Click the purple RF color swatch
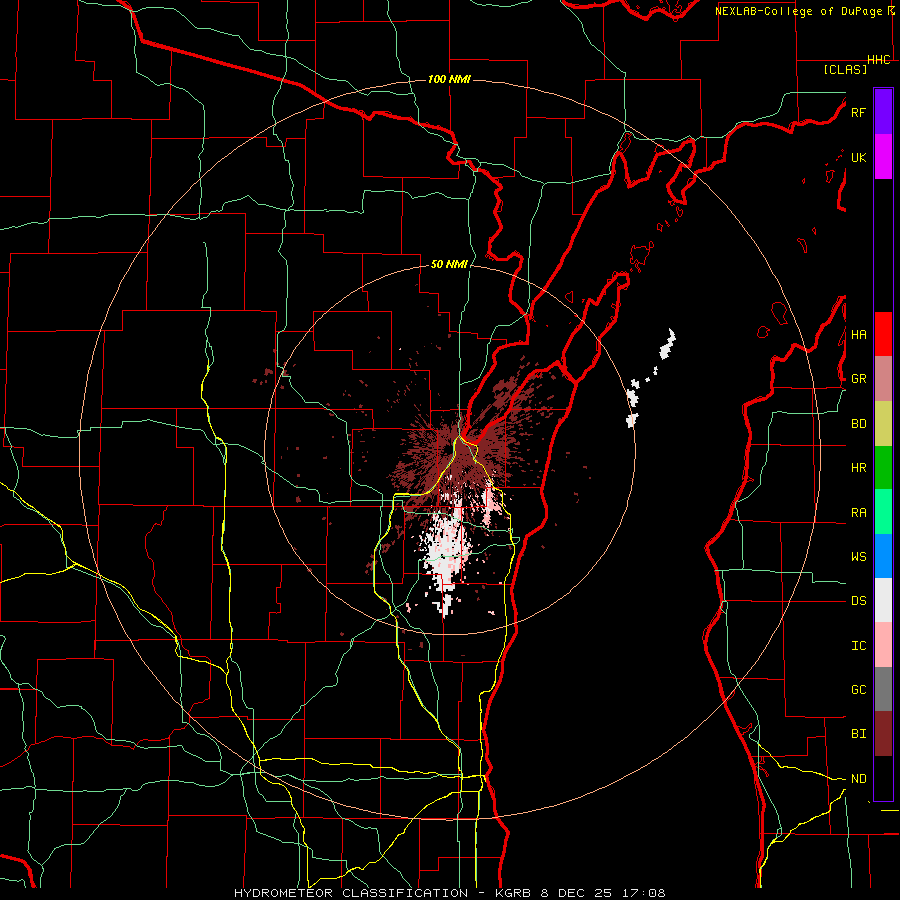 pyautogui.click(x=883, y=112)
